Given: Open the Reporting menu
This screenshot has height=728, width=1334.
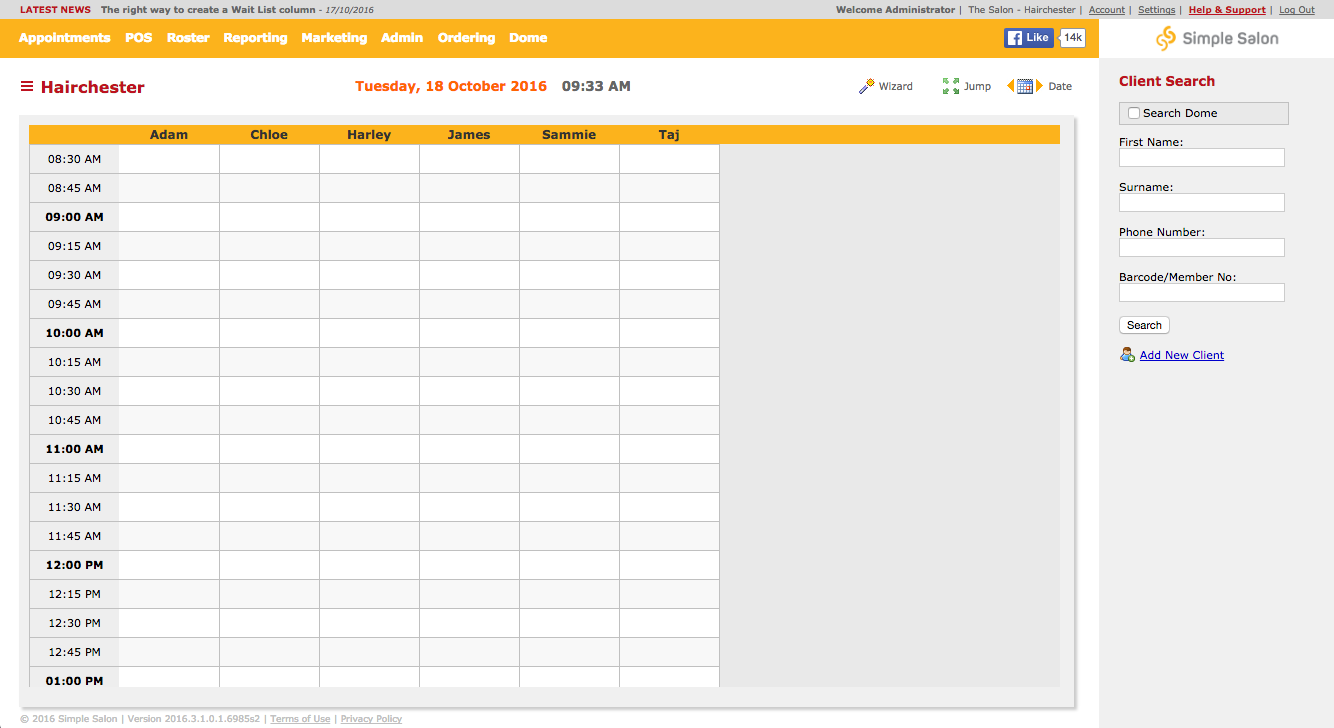Looking at the screenshot, I should pos(255,38).
